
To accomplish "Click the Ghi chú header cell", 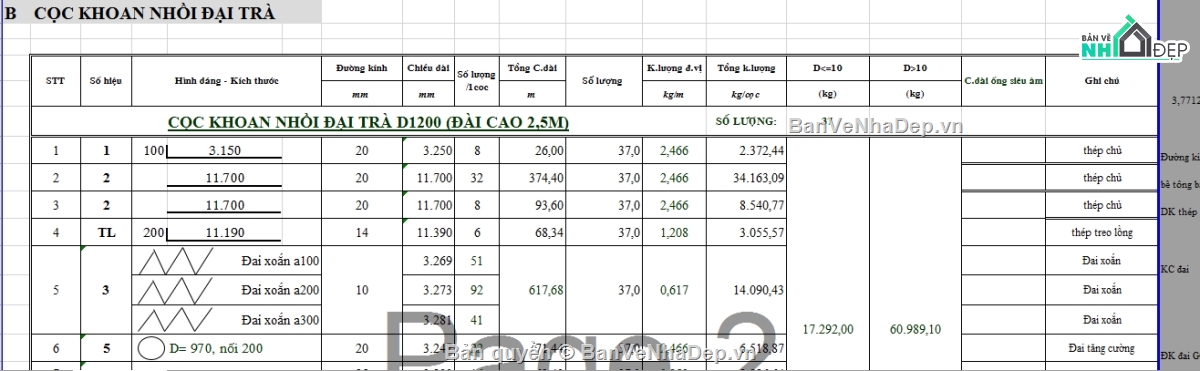I will pyautogui.click(x=1102, y=79).
